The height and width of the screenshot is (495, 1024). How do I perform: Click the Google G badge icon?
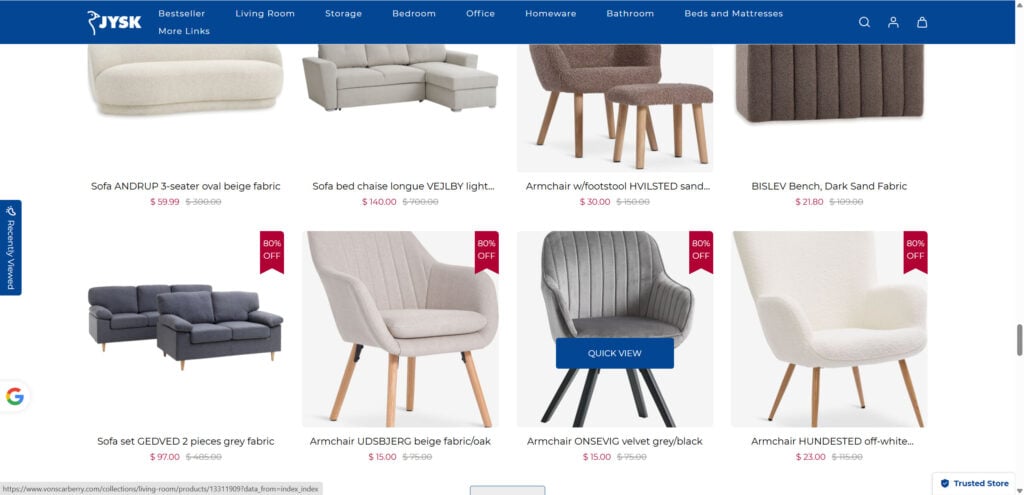coord(14,396)
